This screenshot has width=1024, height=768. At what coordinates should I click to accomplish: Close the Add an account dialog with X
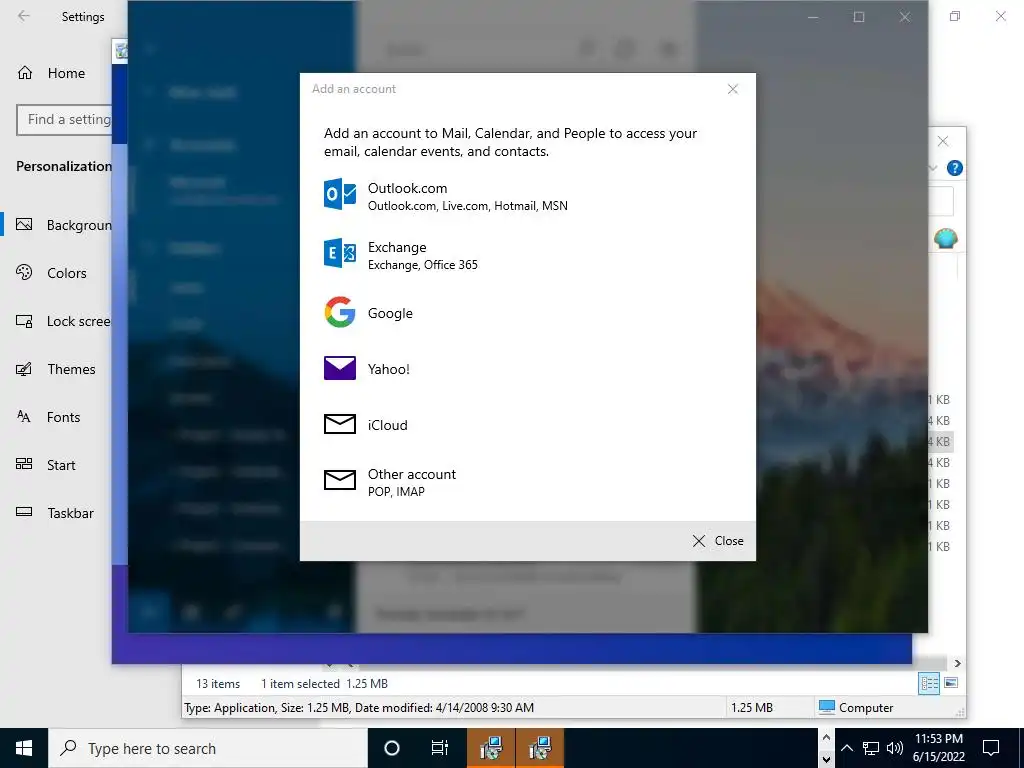(x=733, y=89)
